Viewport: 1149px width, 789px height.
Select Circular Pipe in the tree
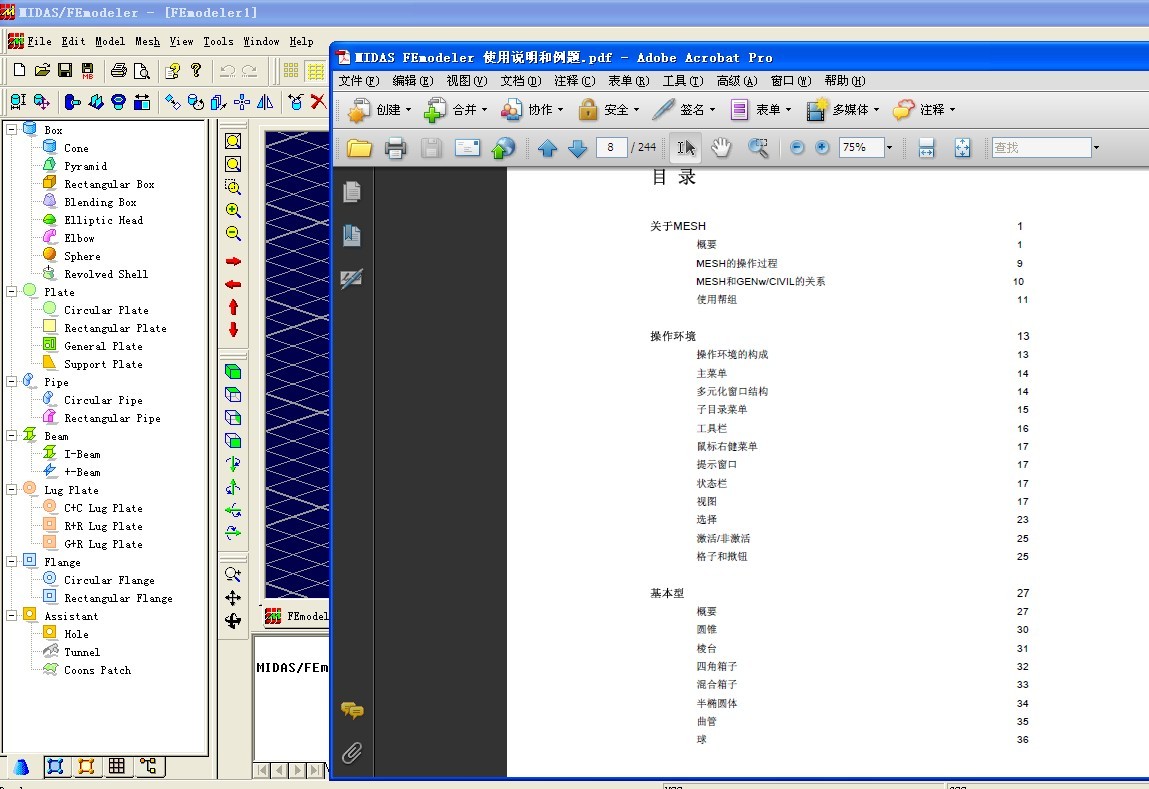[x=103, y=400]
